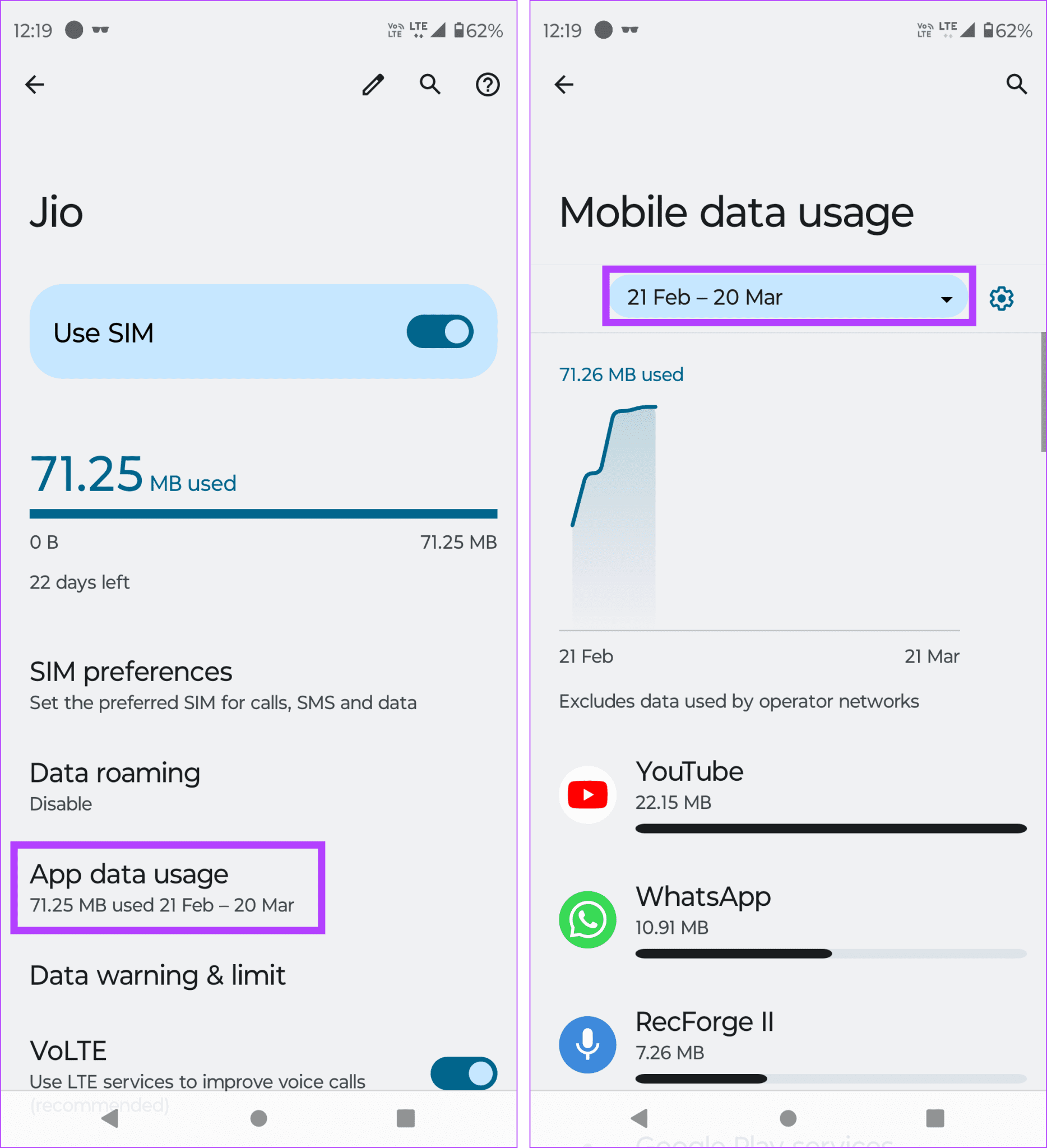
Task: Tap the YouTube app icon
Action: (x=587, y=794)
